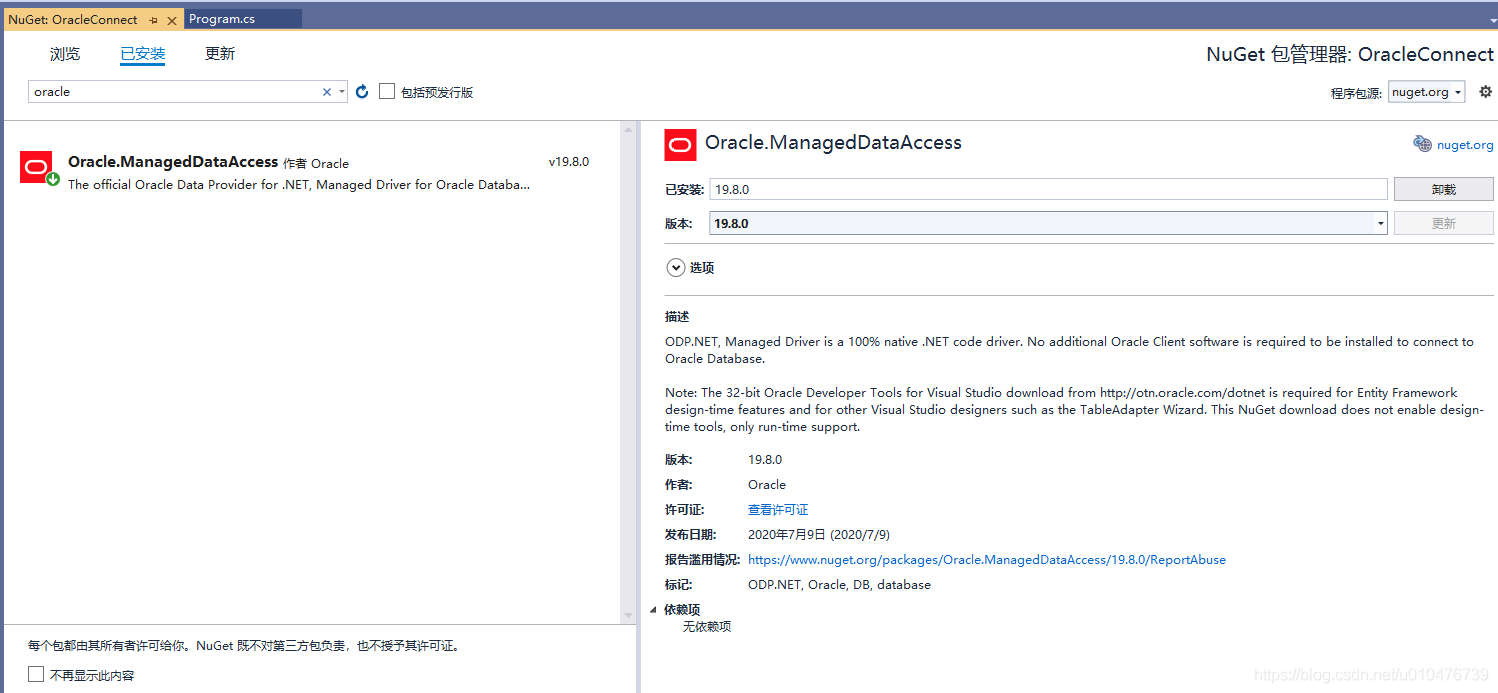Open the ReportAbuse URL link

987,560
